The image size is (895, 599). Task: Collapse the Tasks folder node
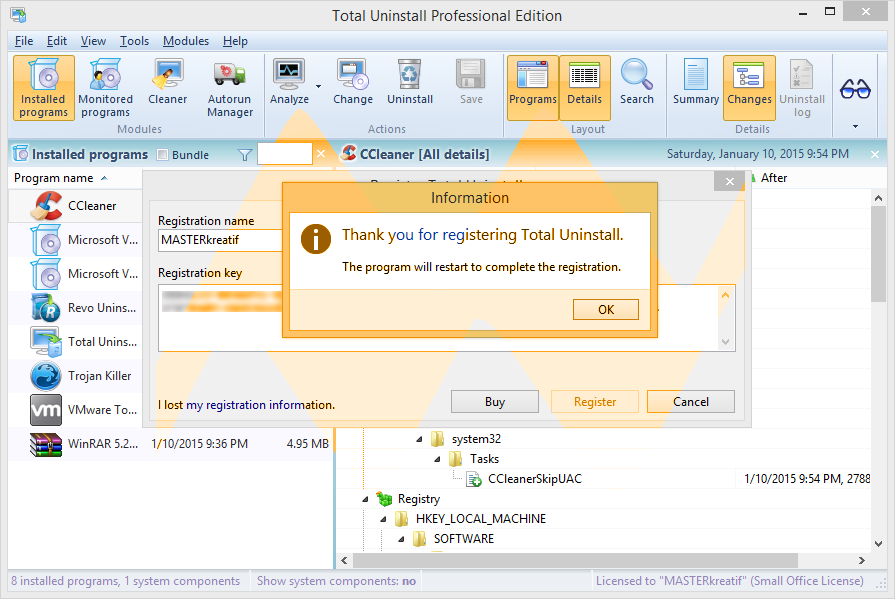(437, 459)
